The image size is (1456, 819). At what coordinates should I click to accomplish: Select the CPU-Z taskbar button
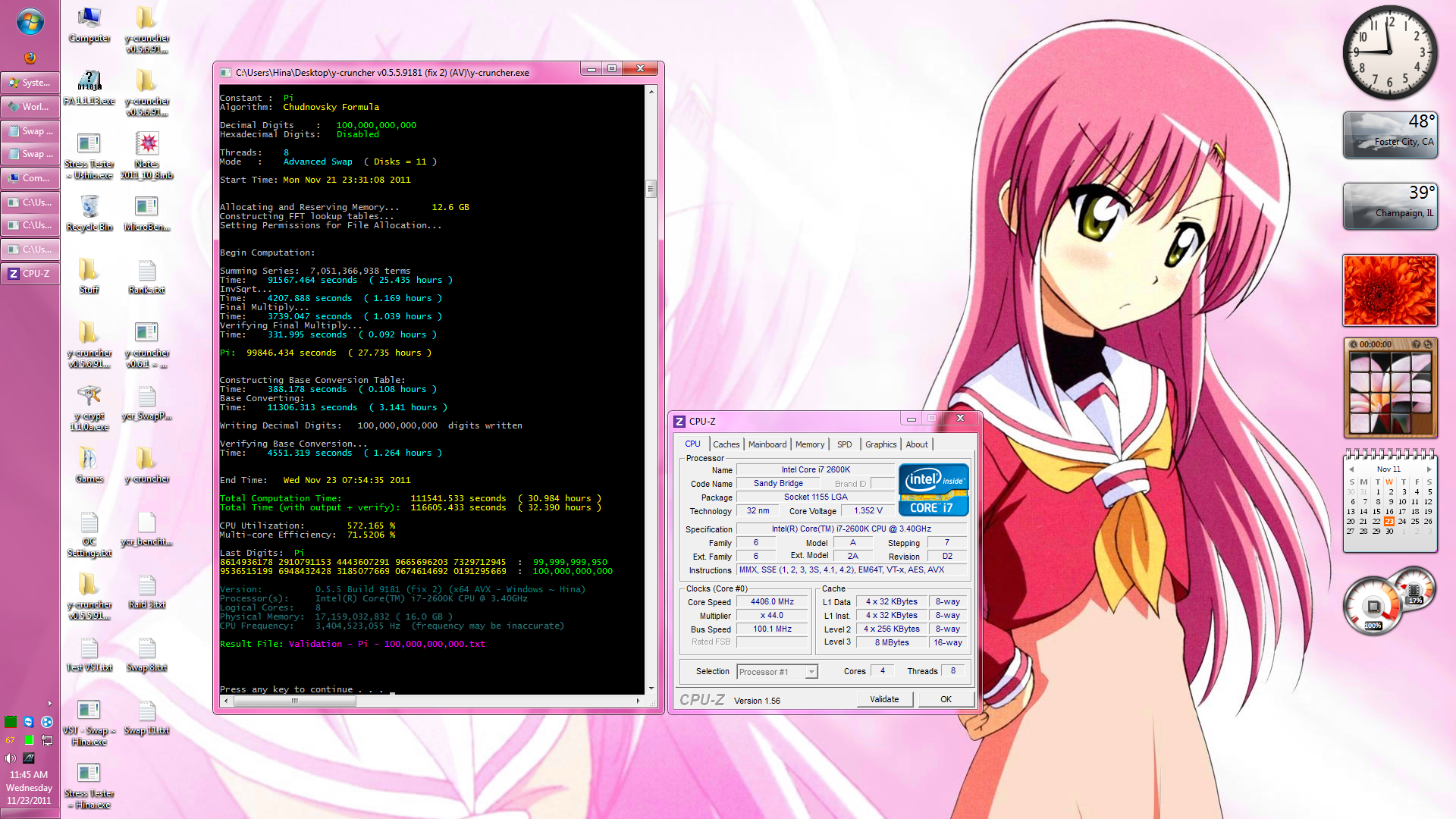(x=30, y=274)
